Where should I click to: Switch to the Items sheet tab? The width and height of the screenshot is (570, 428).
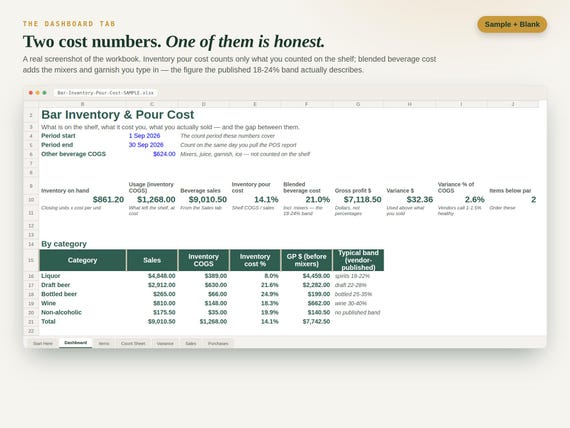104,343
